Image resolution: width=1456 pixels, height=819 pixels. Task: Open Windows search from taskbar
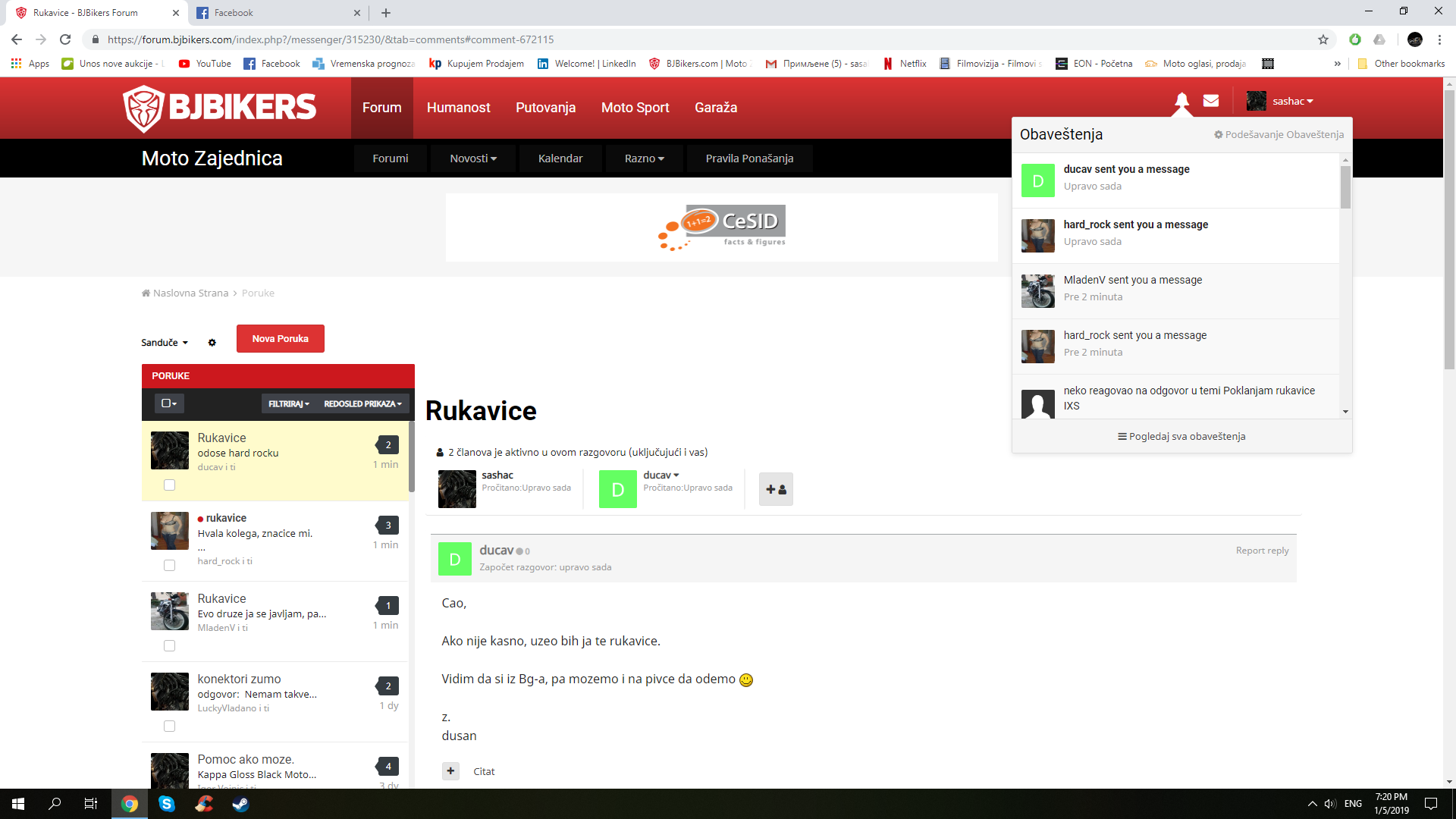tap(55, 804)
